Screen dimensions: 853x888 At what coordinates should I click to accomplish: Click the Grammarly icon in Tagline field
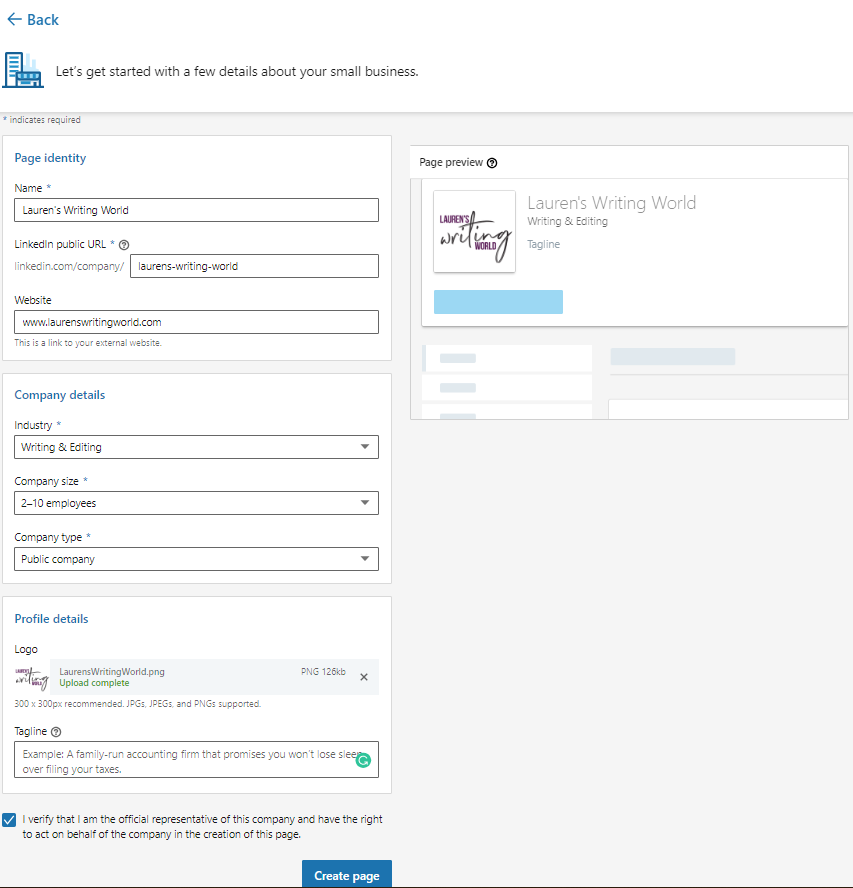click(363, 761)
